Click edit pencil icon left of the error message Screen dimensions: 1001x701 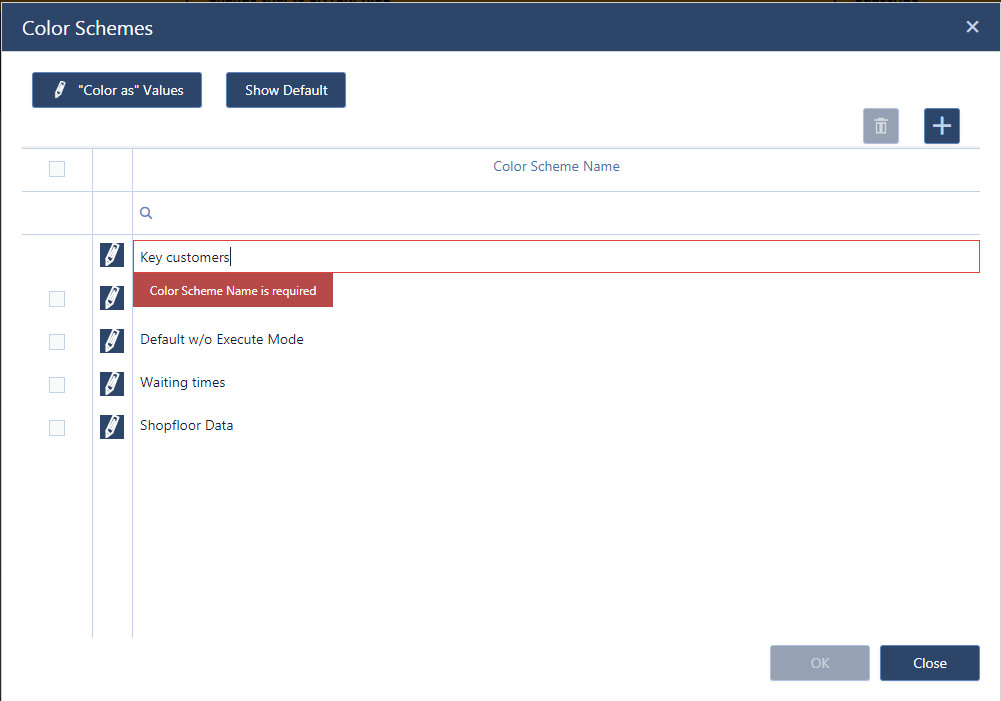pyautogui.click(x=112, y=297)
